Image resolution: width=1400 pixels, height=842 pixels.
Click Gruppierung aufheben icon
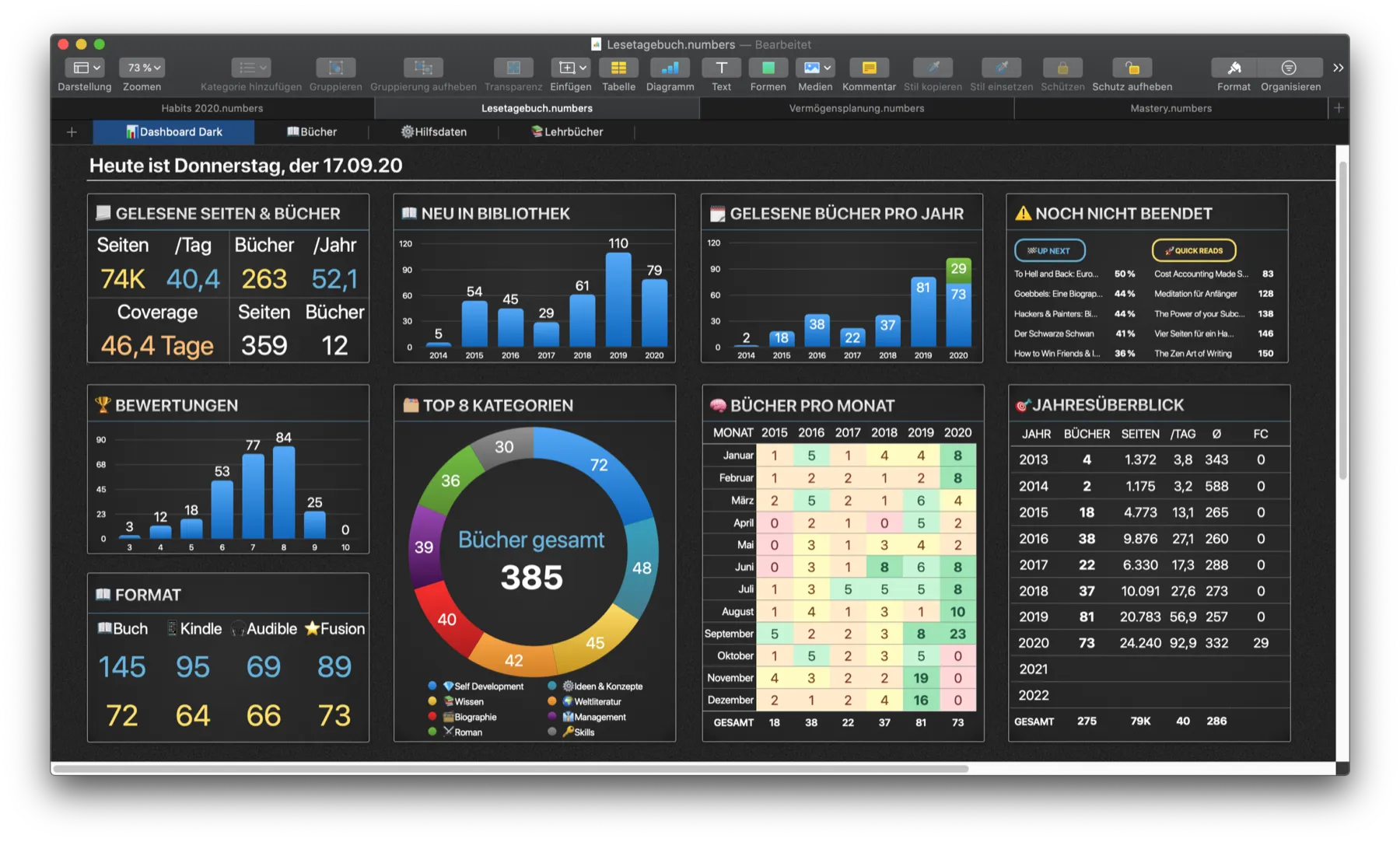pos(423,68)
